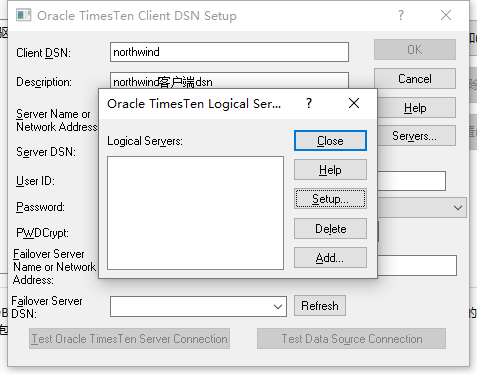Image resolution: width=477 pixels, height=374 pixels.
Task: Click the Oracle TimesTen title bar icon
Action: [23, 15]
